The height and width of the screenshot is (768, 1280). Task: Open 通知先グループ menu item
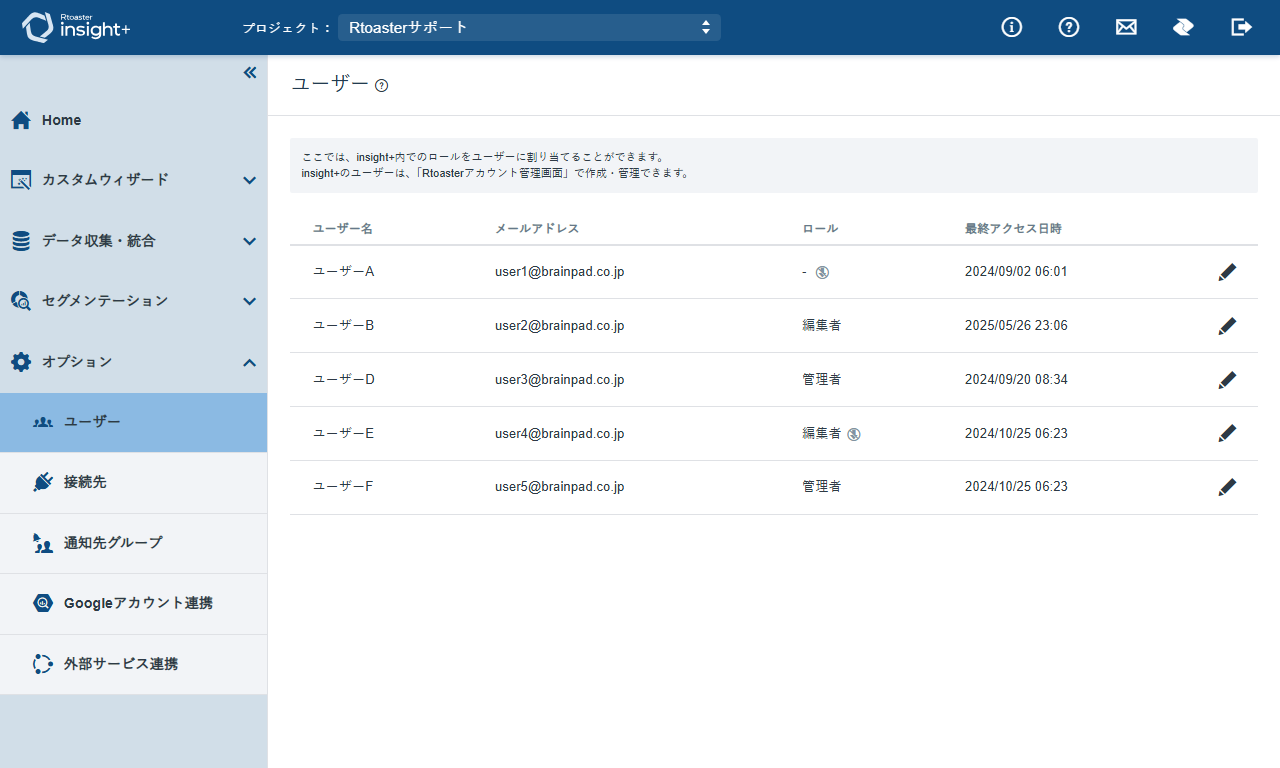[x=134, y=543]
